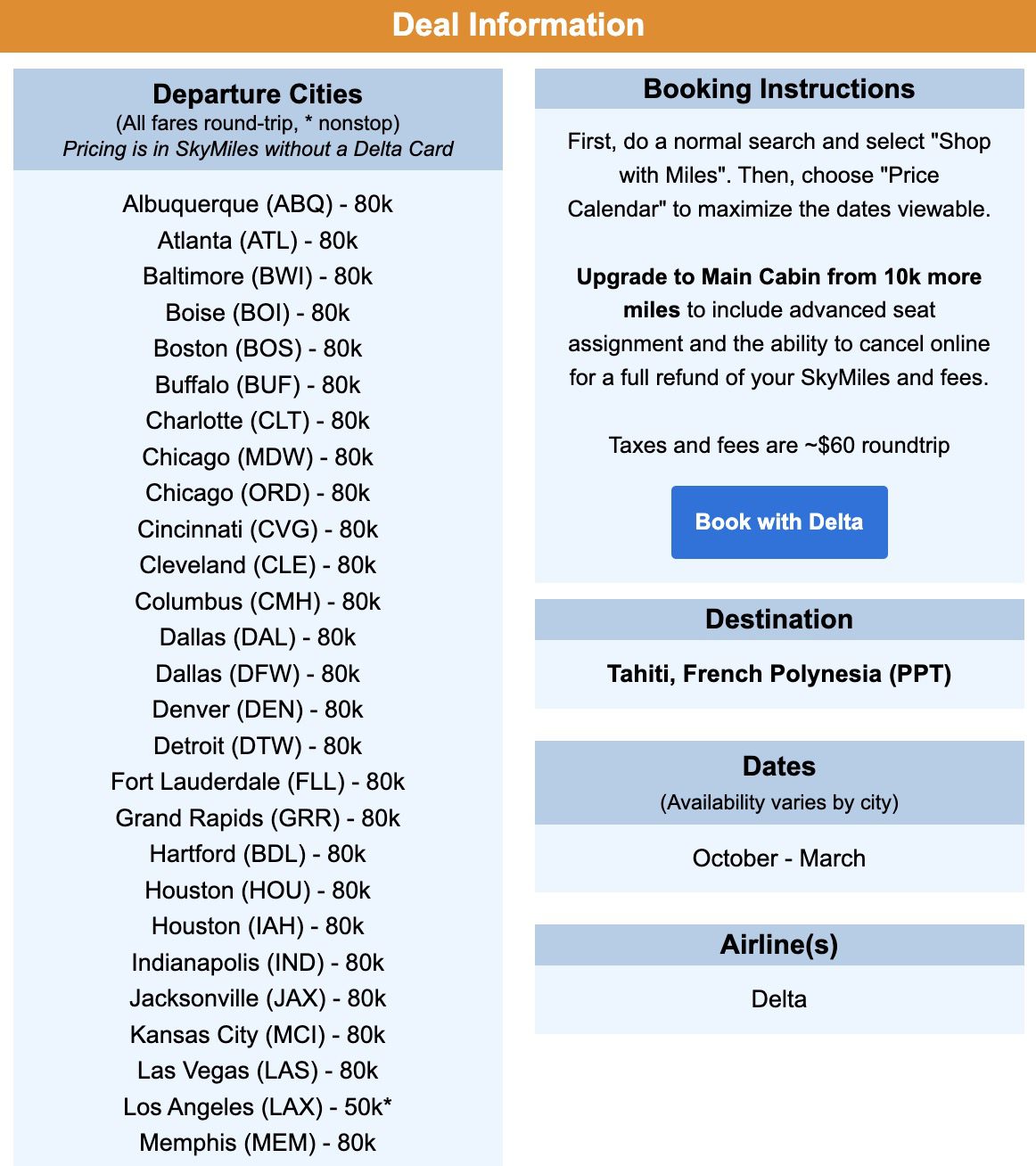Click the Detroit (DTW) city entry
Image resolution: width=1036 pixels, height=1166 pixels.
pos(256,745)
